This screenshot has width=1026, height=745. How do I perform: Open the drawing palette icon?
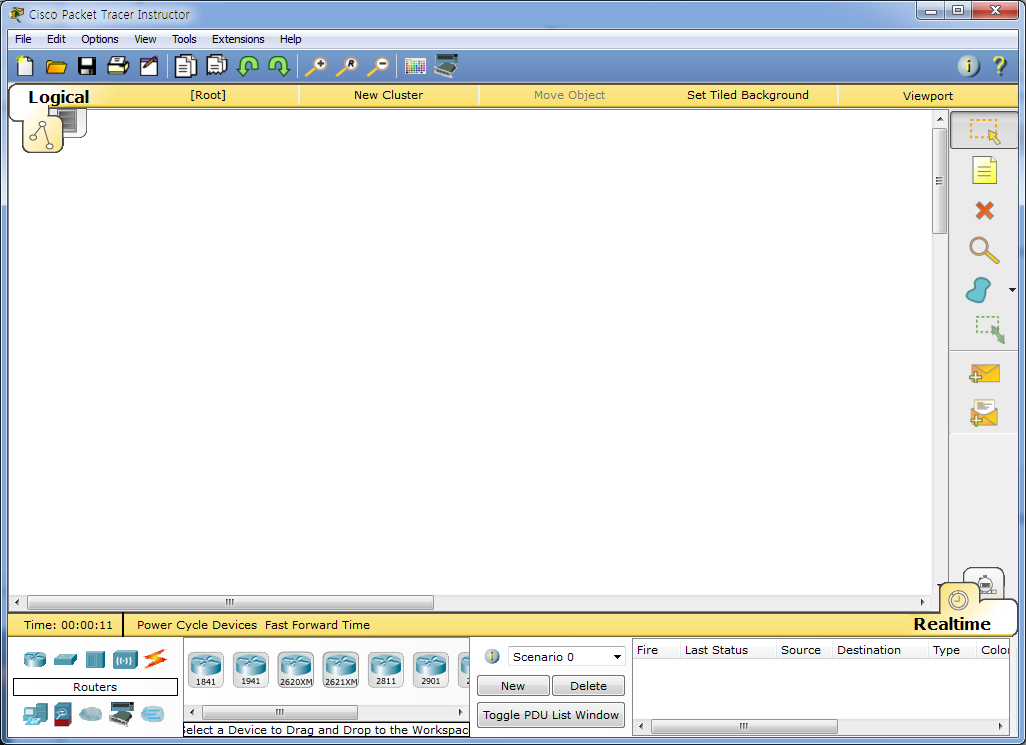click(x=416, y=66)
